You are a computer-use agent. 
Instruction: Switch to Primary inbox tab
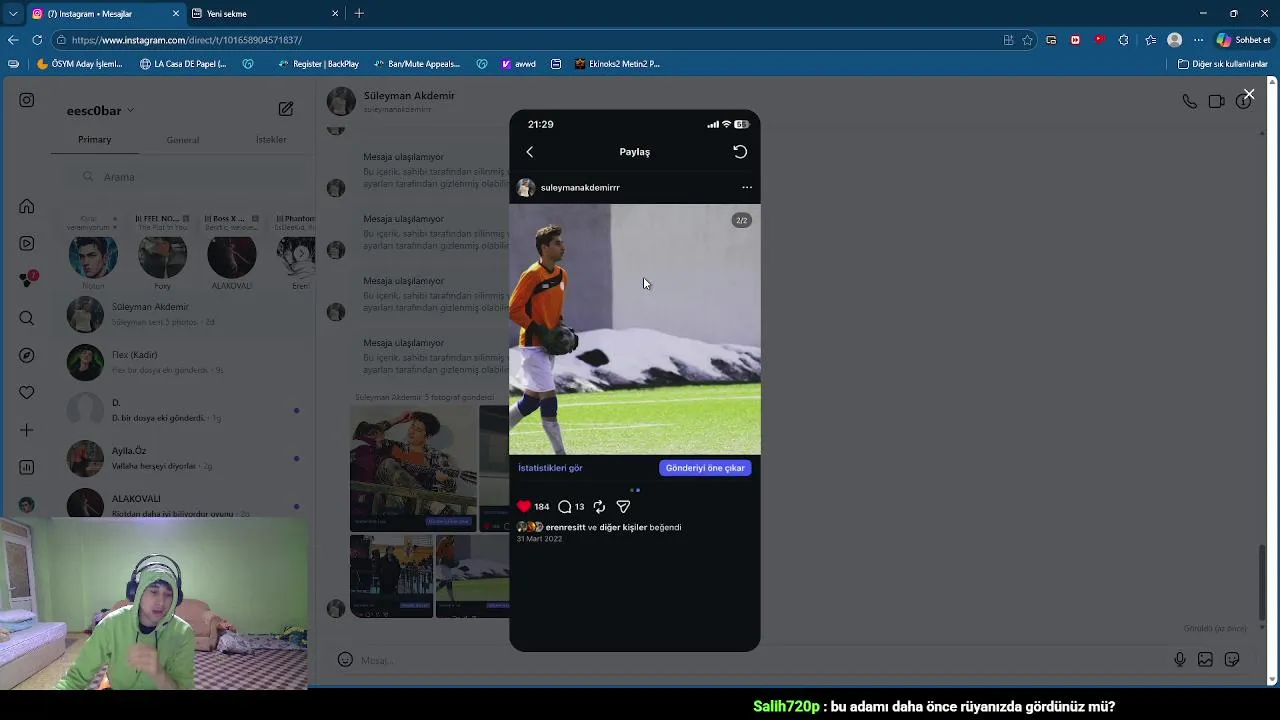95,140
